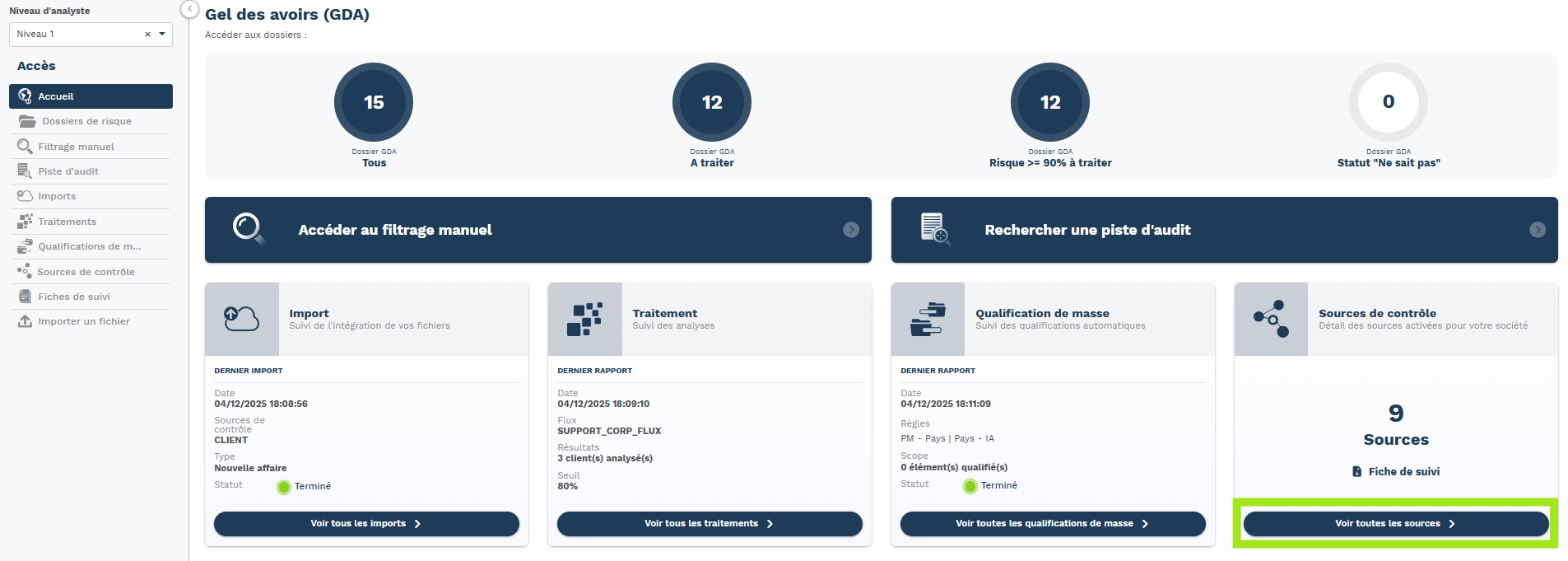Image resolution: width=1568 pixels, height=561 pixels.
Task: Click the arrow on Rechercher une piste d'audit
Action: (1537, 230)
